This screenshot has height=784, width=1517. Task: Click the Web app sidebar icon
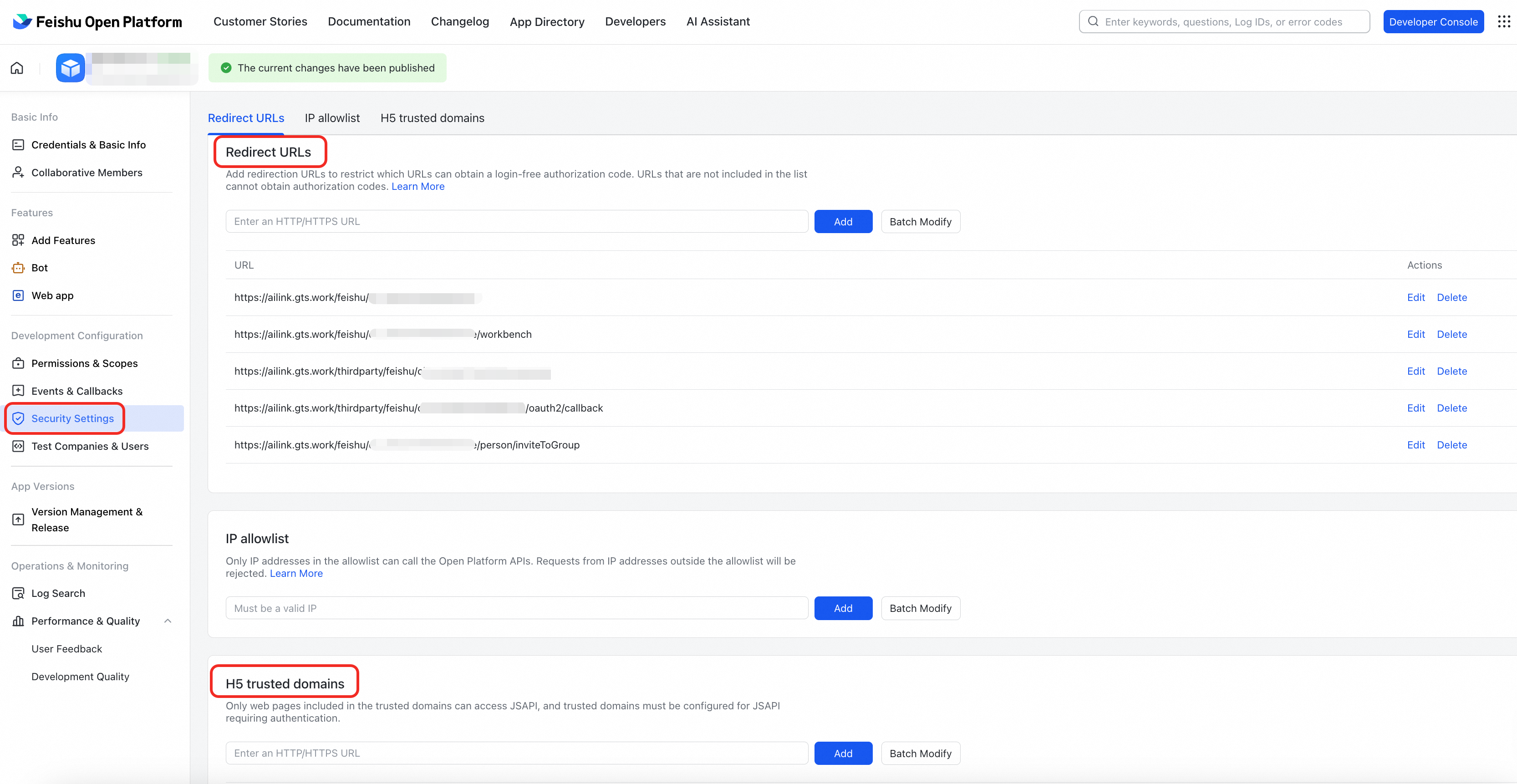coord(18,295)
